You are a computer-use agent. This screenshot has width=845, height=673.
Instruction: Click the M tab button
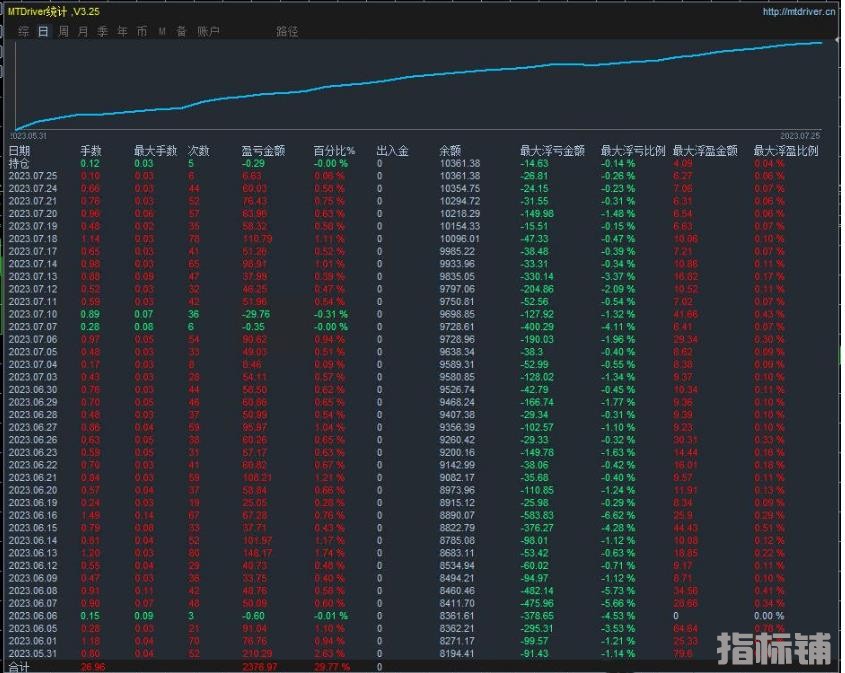point(162,31)
